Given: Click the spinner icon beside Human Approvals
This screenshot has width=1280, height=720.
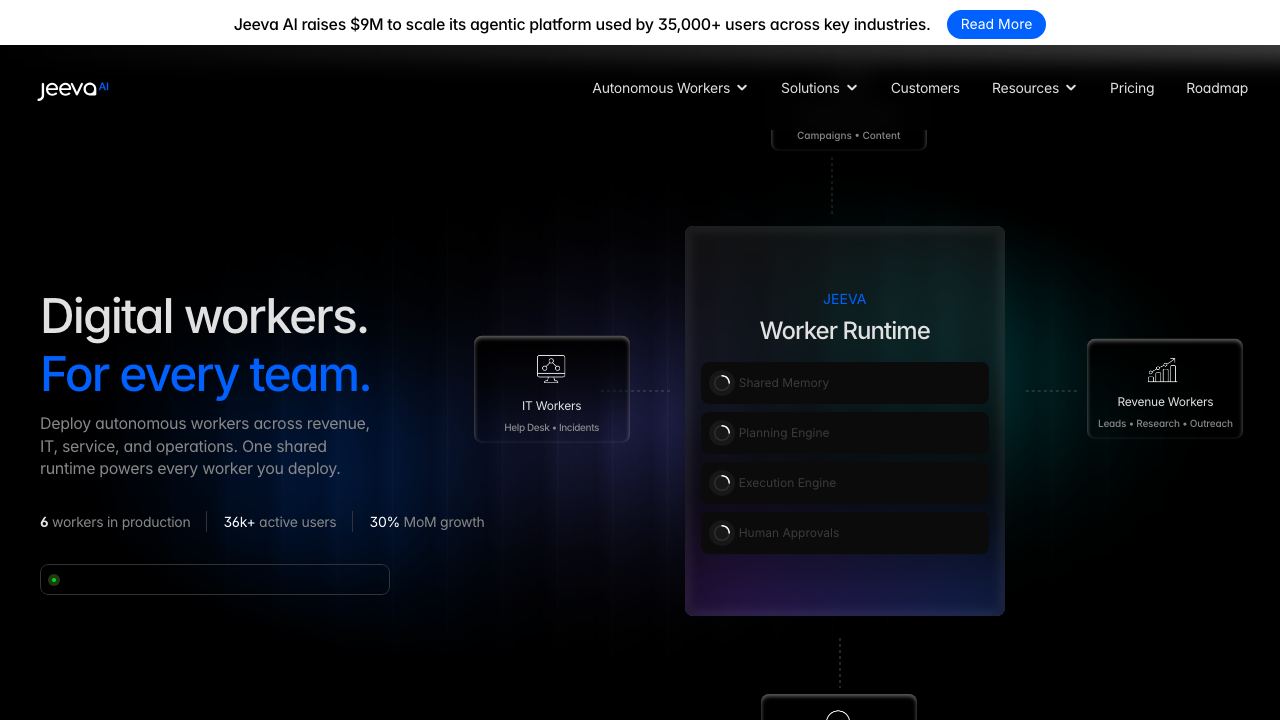Looking at the screenshot, I should click(x=722, y=533).
